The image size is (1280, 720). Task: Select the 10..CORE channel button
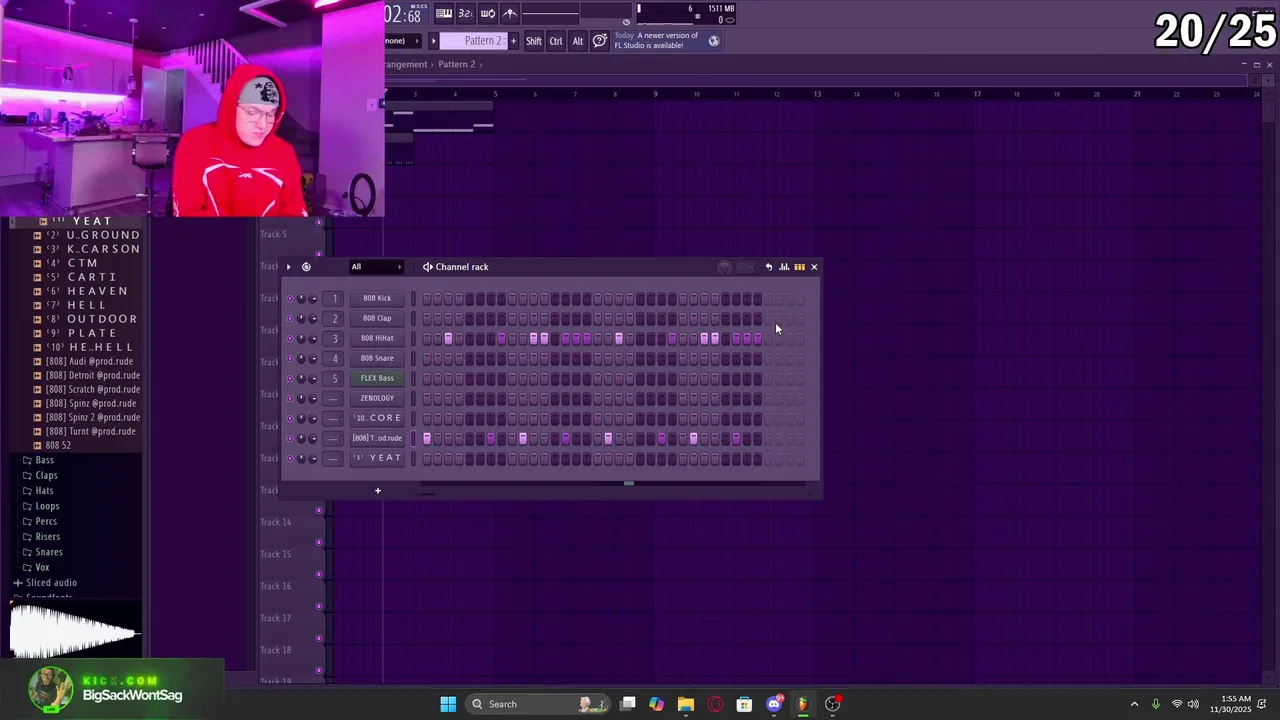[377, 418]
